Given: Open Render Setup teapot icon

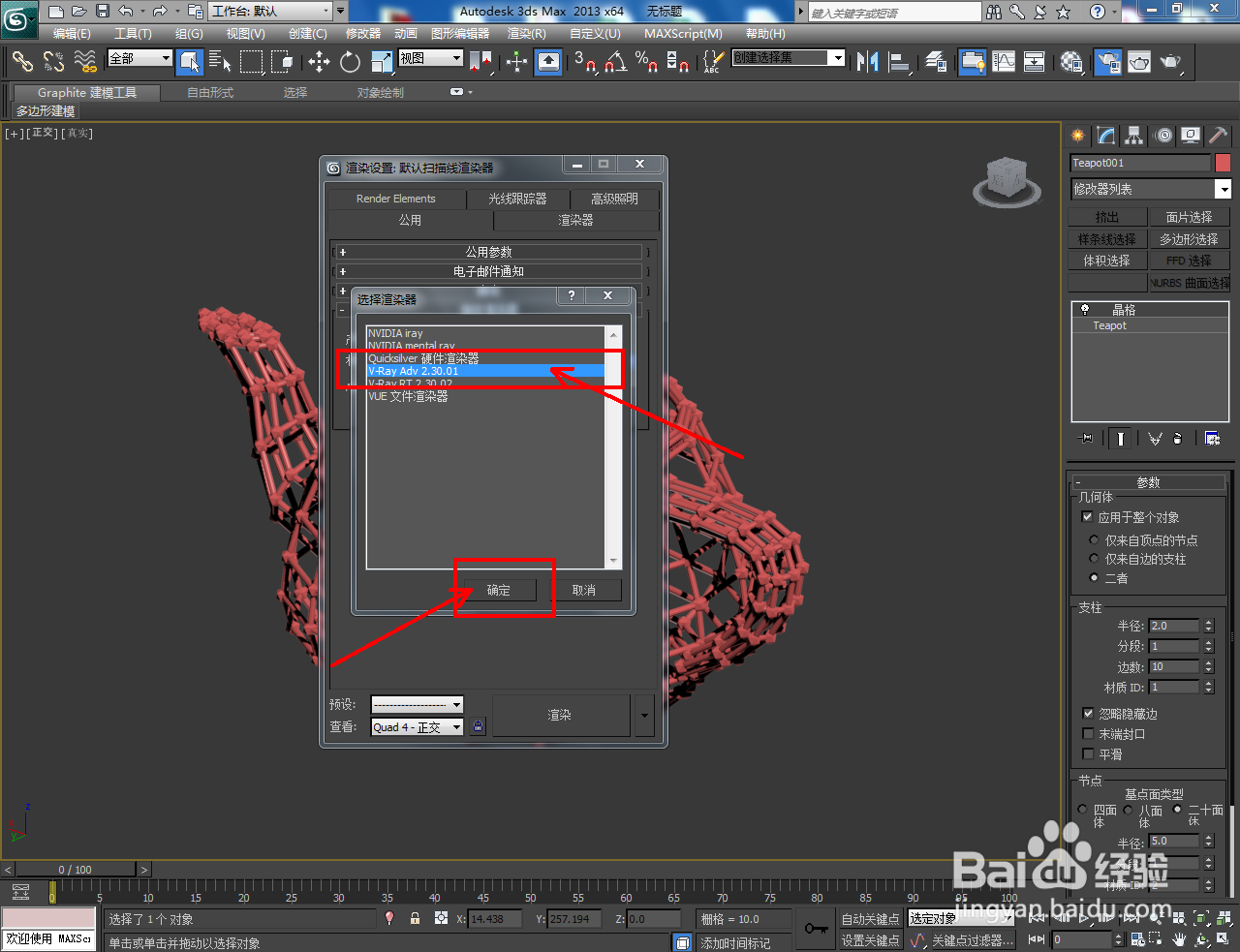Looking at the screenshot, I should (1107, 62).
